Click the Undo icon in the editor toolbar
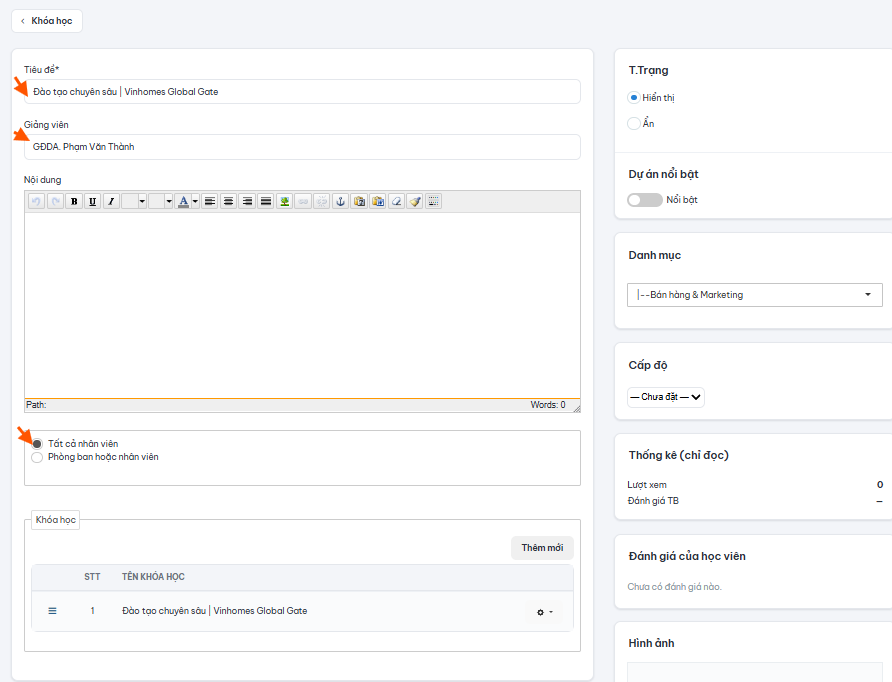Image resolution: width=892 pixels, height=682 pixels. (36, 201)
